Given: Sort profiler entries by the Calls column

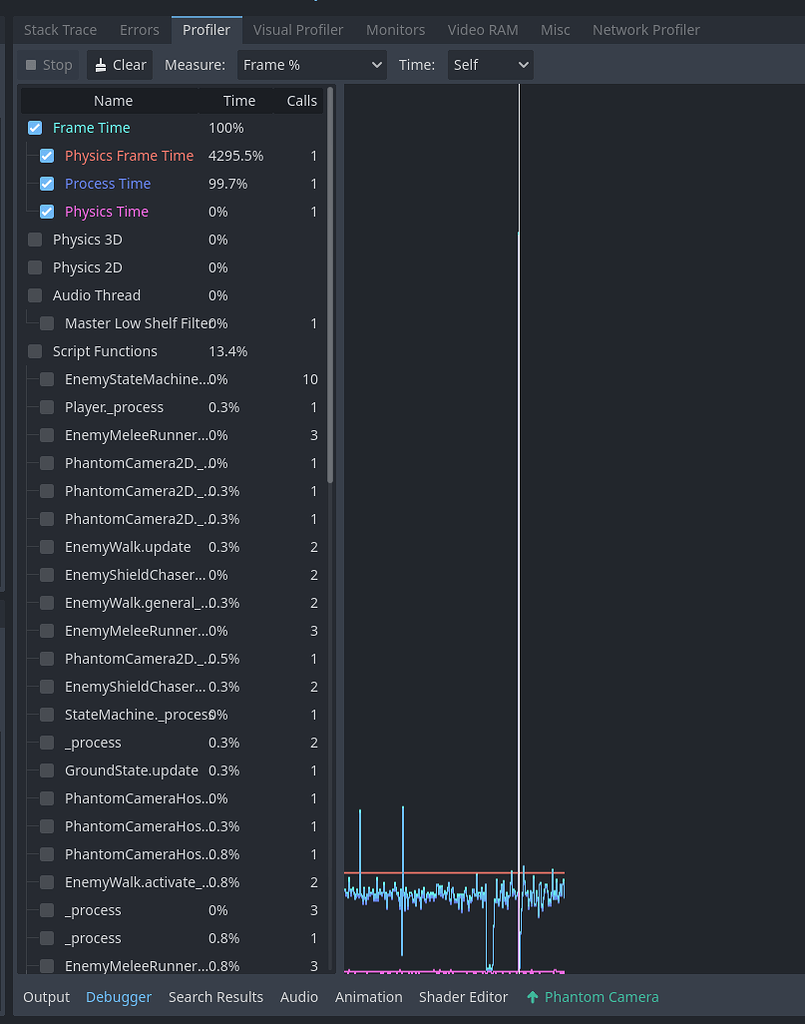Looking at the screenshot, I should coord(300,100).
